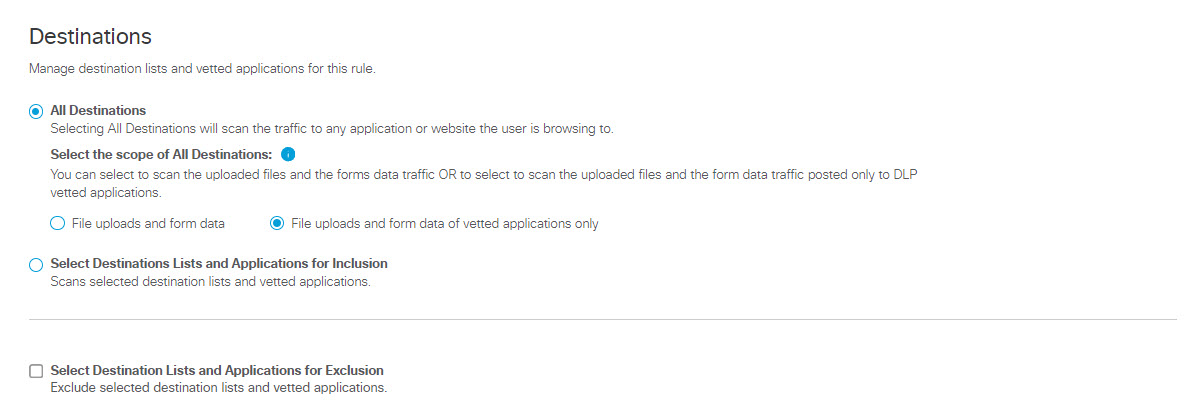Image resolution: width=1188 pixels, height=418 pixels.
Task: Select the All Destinations radio button
Action: [x=36, y=111]
